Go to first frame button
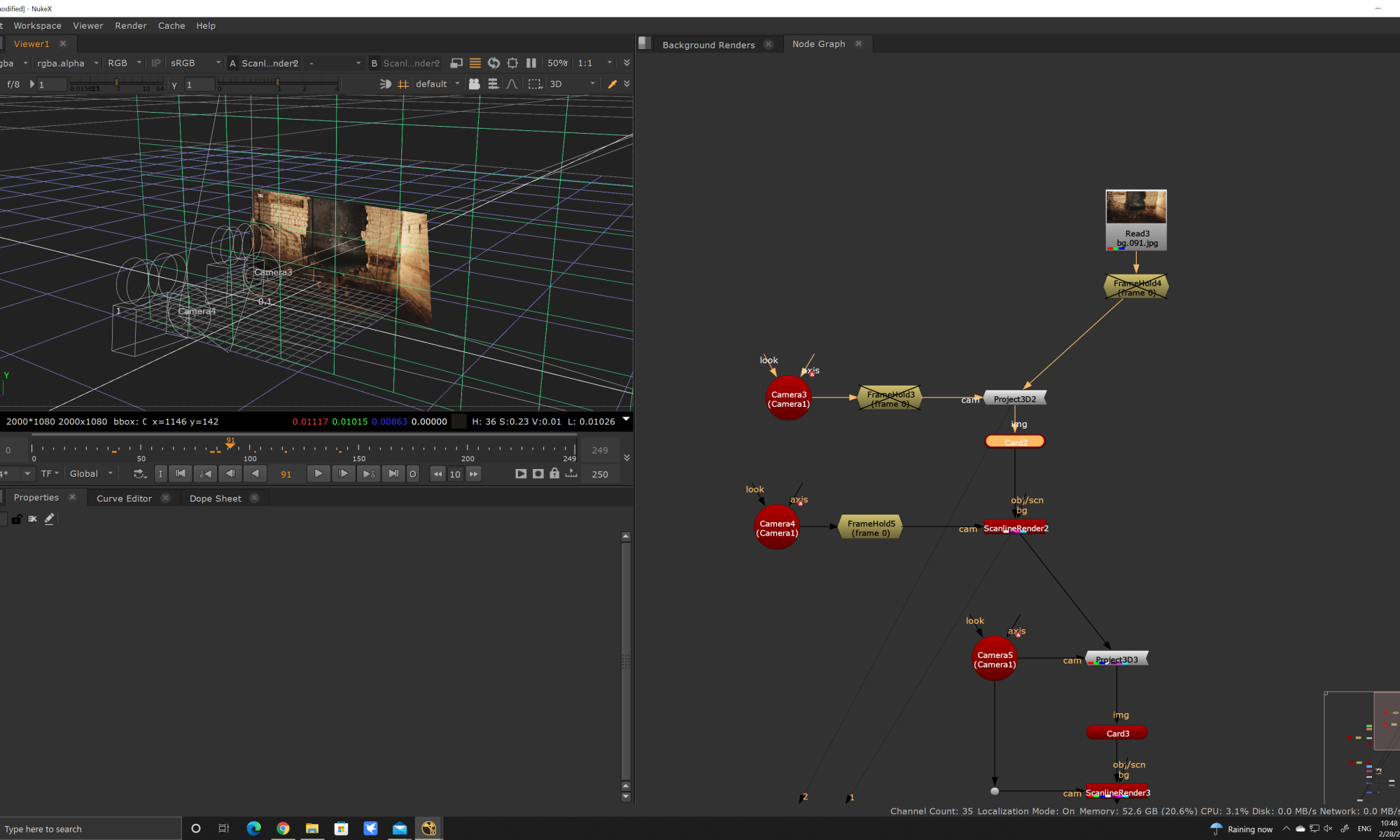This screenshot has width=1400, height=840. tap(181, 474)
